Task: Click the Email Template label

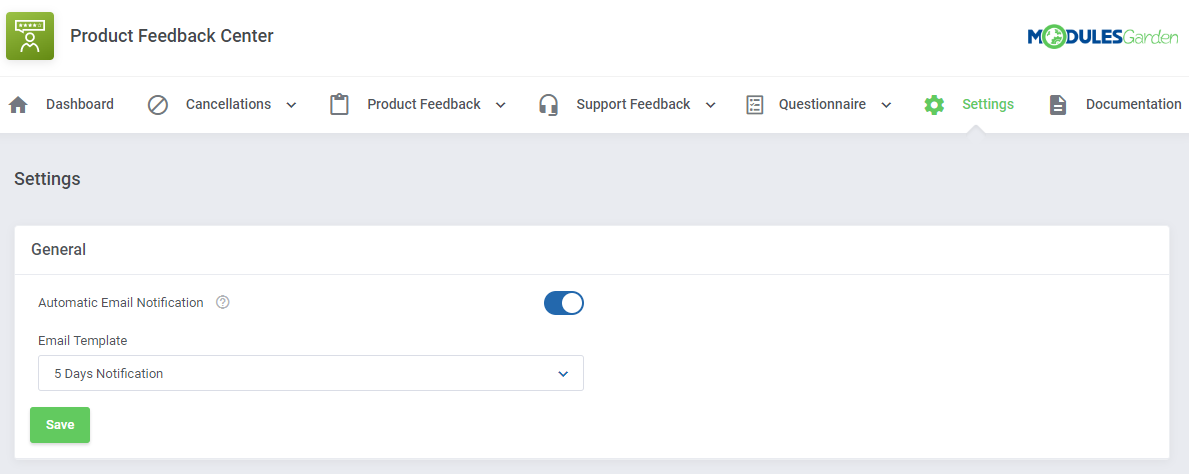Action: pos(83,341)
